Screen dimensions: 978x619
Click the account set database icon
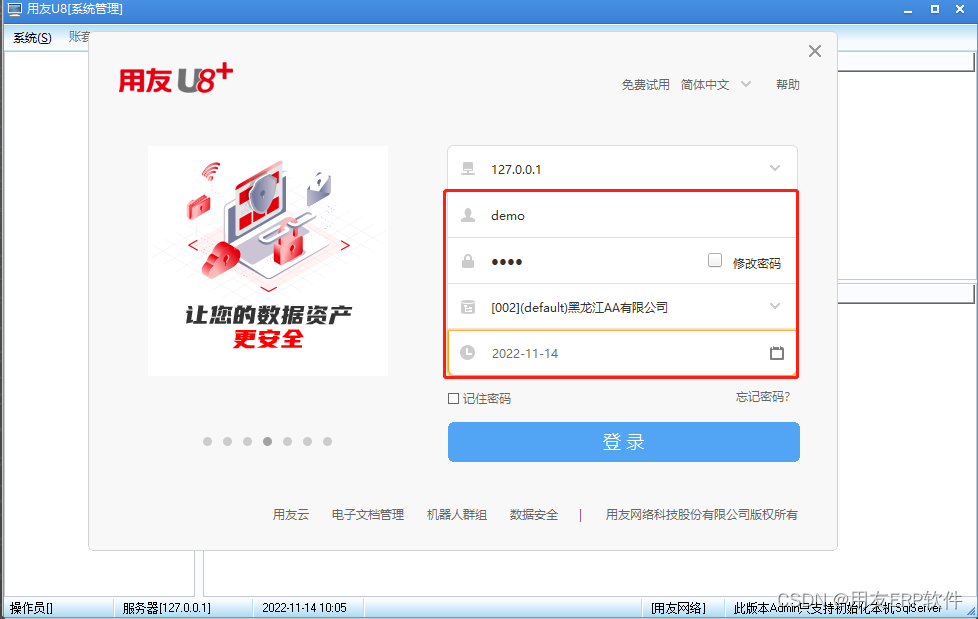468,307
